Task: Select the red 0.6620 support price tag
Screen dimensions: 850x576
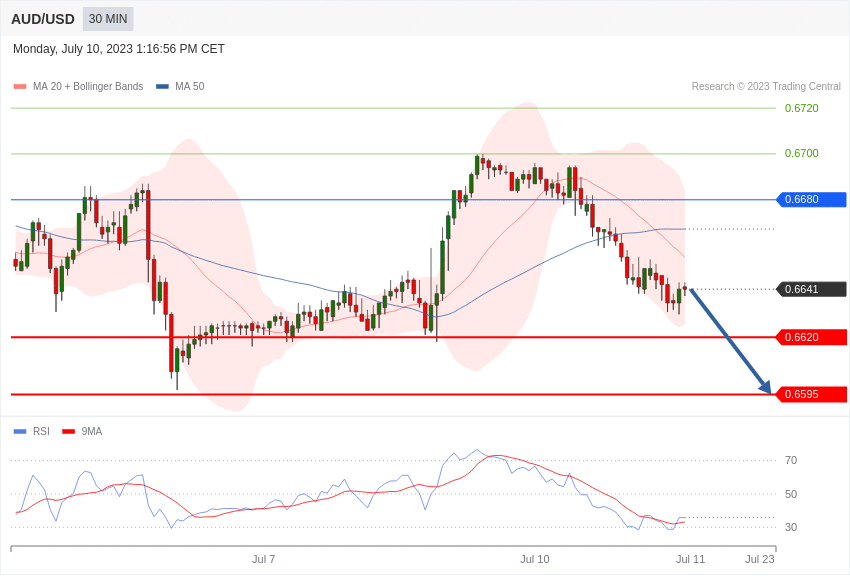Action: tap(812, 337)
